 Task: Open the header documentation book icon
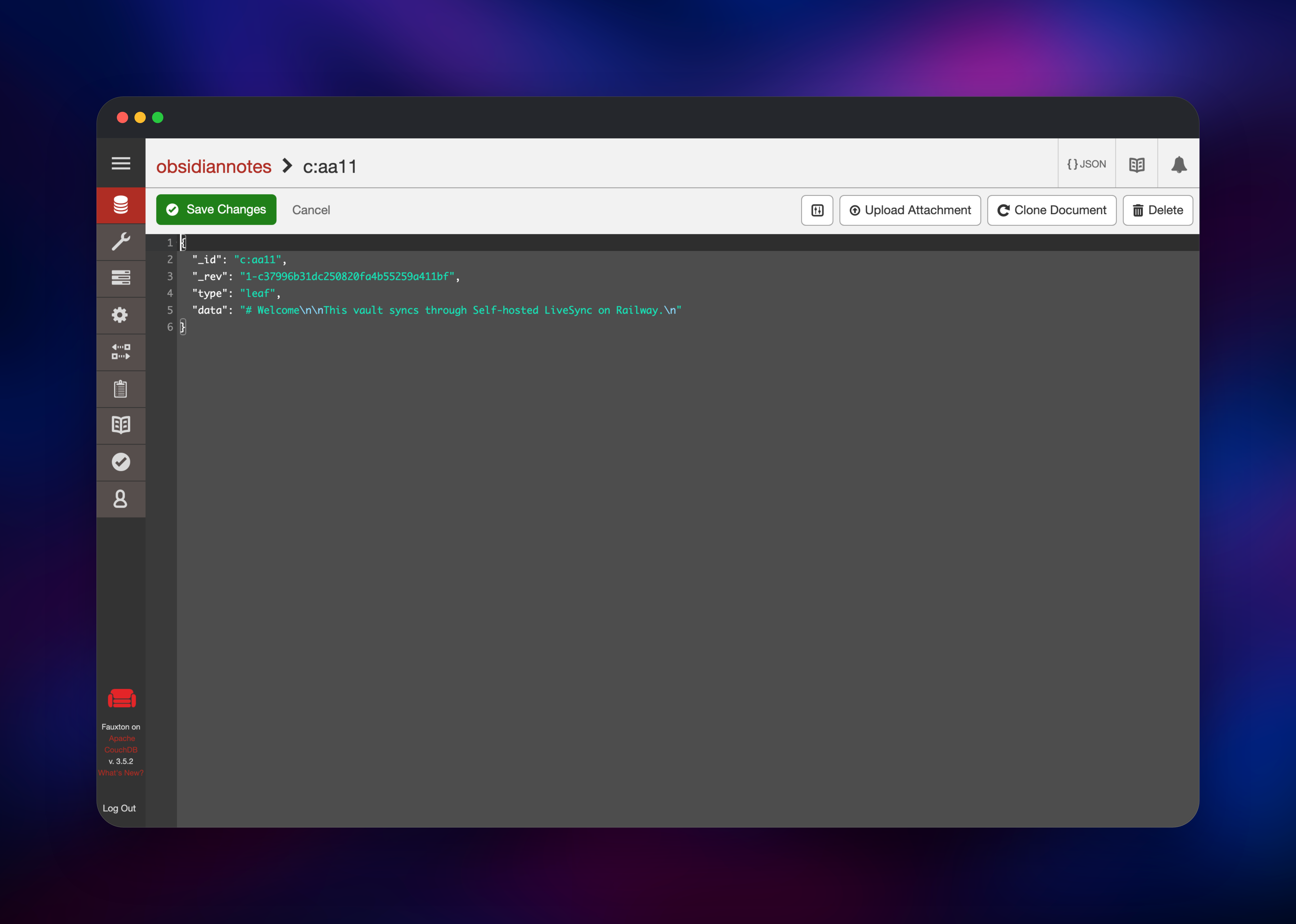pyautogui.click(x=1137, y=164)
